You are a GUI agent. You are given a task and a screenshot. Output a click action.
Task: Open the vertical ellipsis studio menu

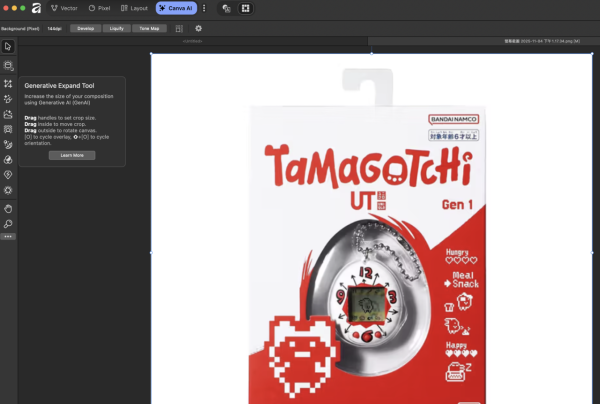pyautogui.click(x=204, y=8)
